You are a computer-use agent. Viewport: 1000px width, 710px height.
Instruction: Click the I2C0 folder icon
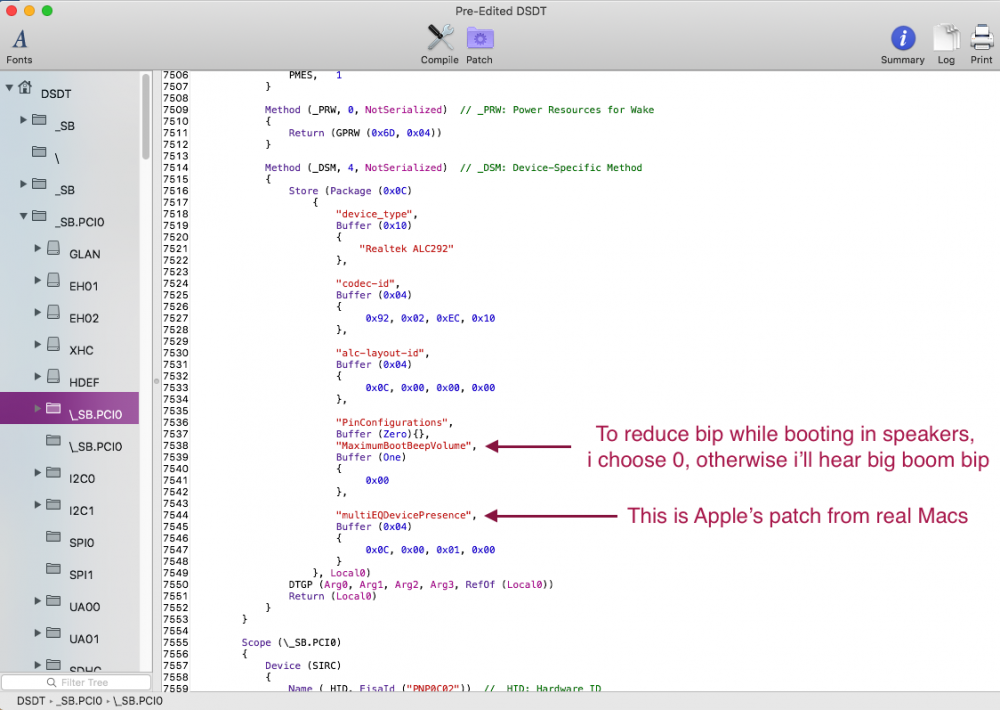point(54,472)
